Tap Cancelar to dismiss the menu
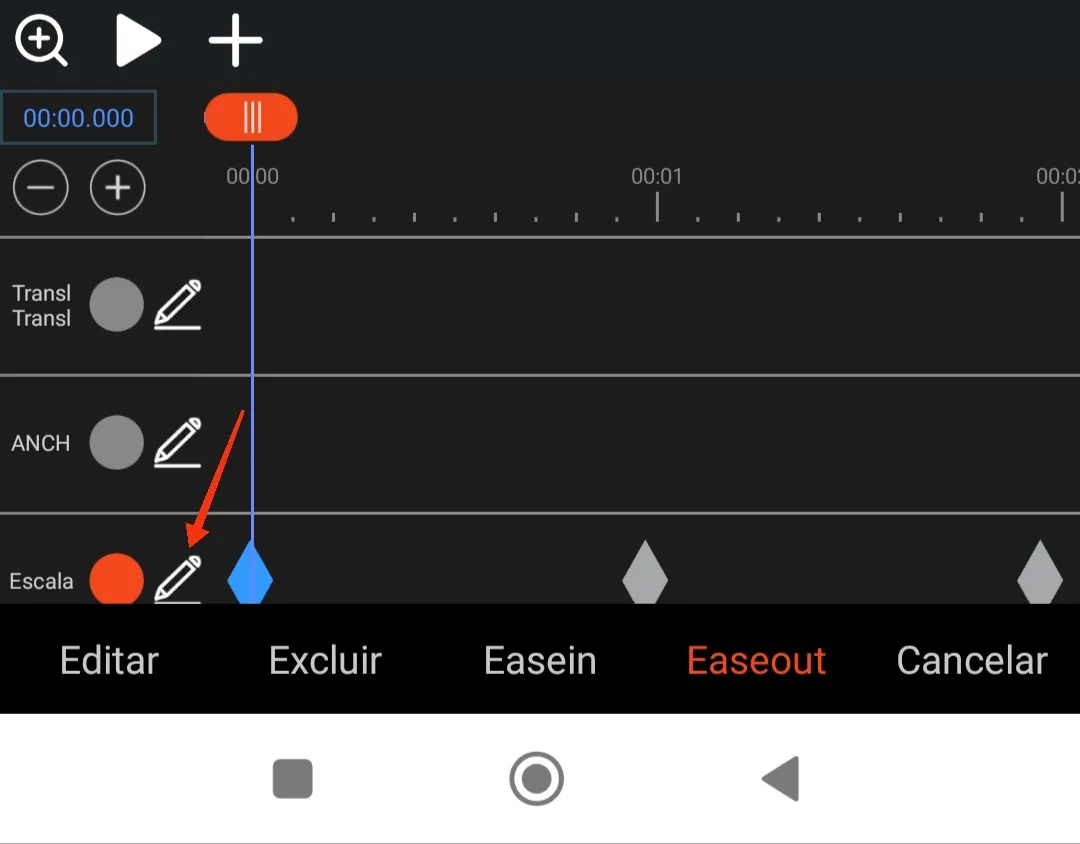The image size is (1080, 844). pos(972,660)
